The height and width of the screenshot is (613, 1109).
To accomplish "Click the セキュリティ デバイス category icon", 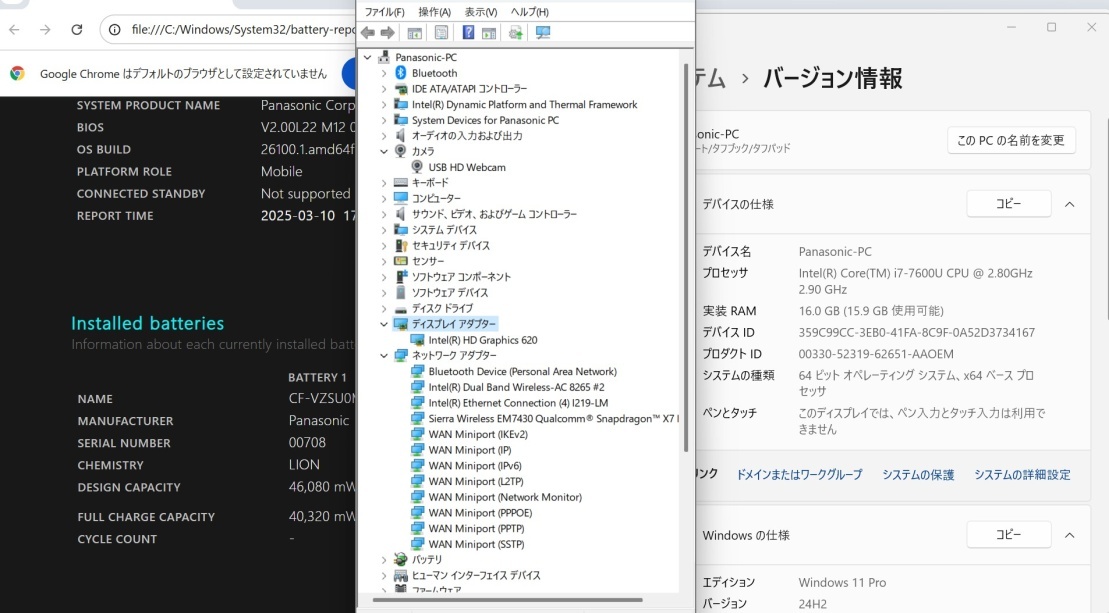I will [x=400, y=245].
